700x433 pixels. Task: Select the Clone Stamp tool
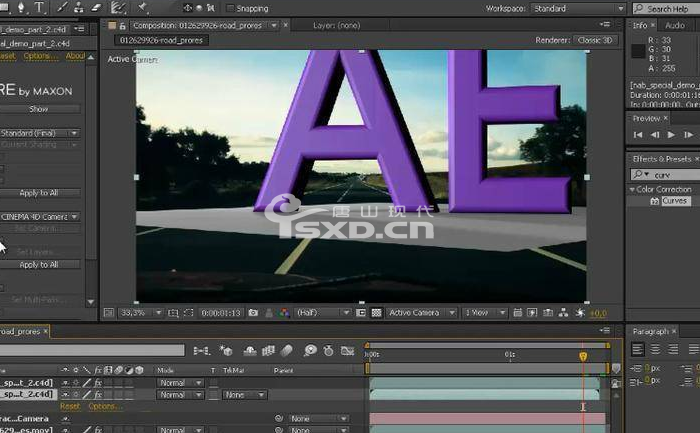pyautogui.click(x=79, y=7)
